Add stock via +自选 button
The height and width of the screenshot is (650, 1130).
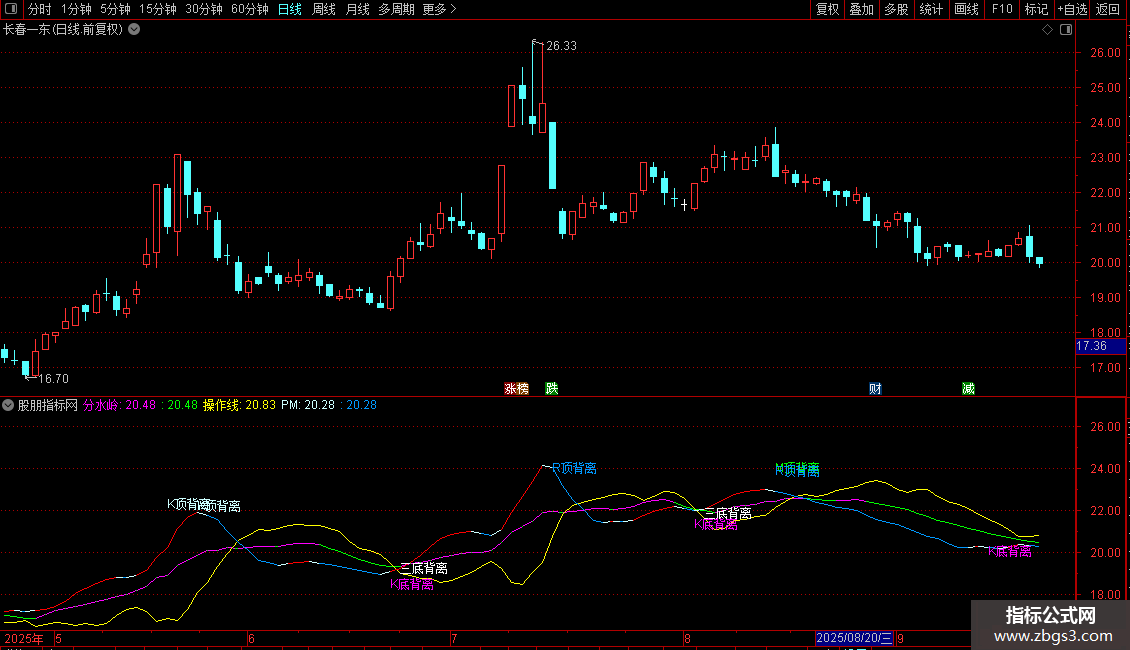click(x=1072, y=9)
